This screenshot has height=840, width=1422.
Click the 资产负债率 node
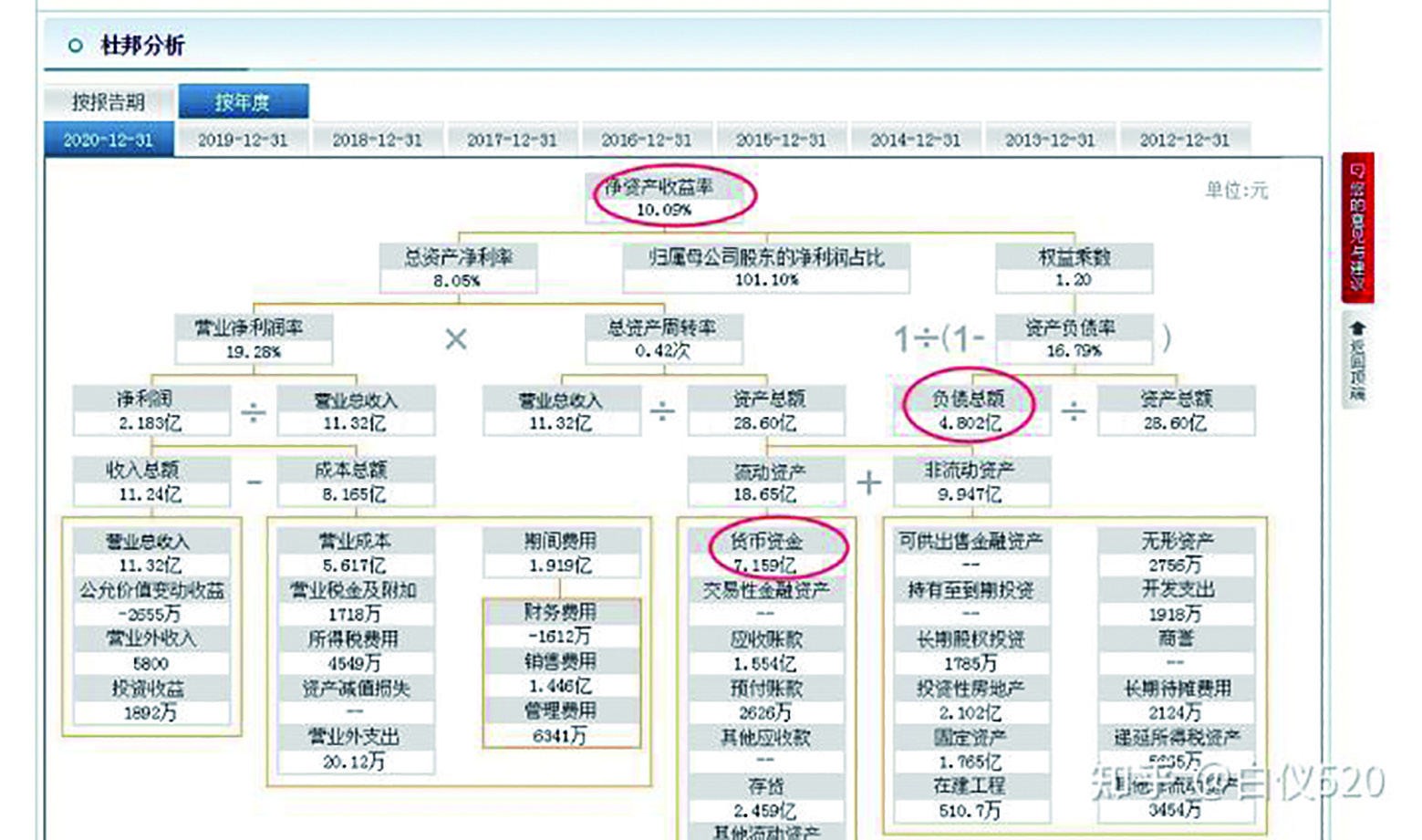point(1073,337)
